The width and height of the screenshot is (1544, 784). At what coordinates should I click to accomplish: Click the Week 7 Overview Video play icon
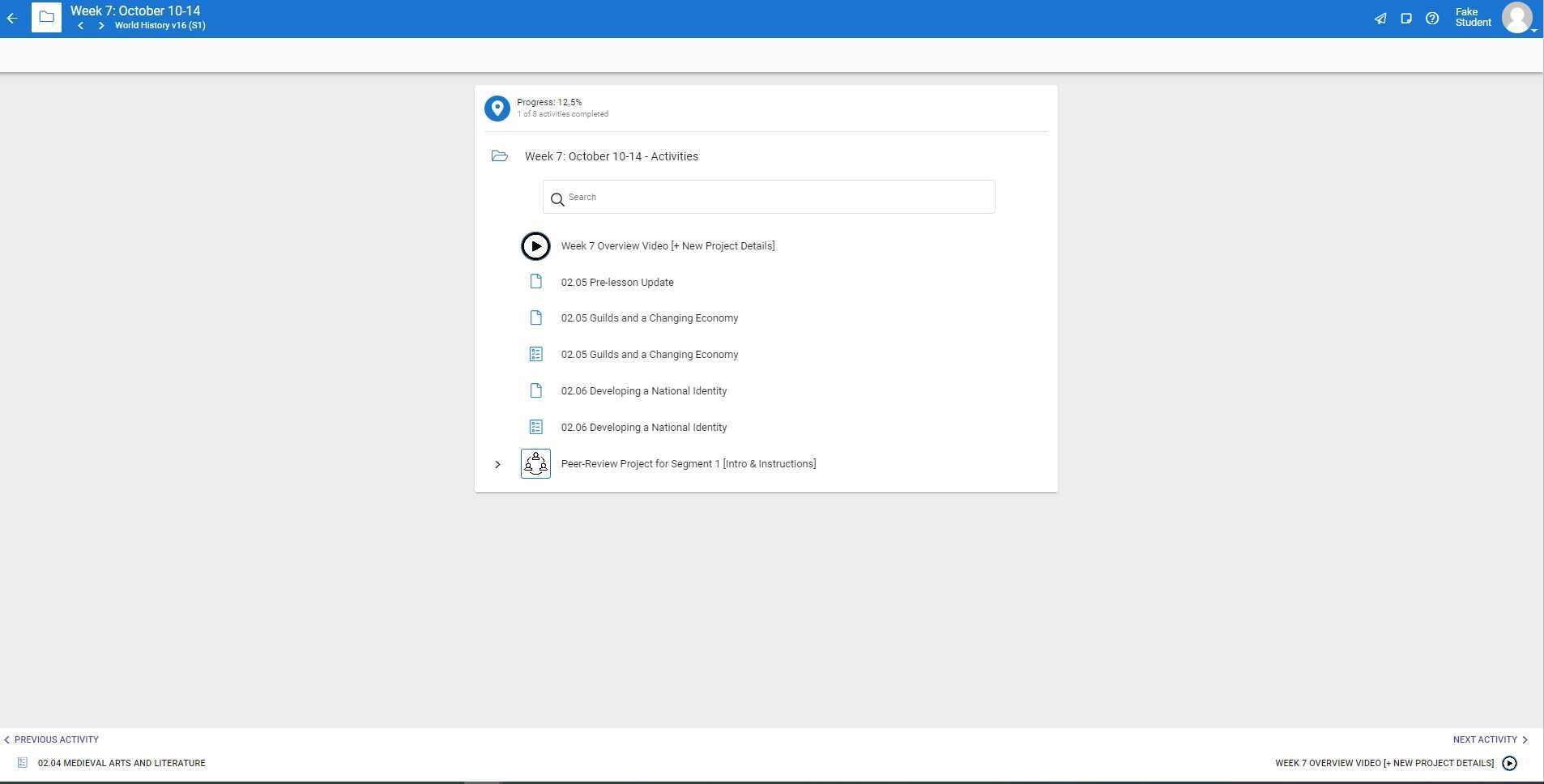click(x=535, y=246)
